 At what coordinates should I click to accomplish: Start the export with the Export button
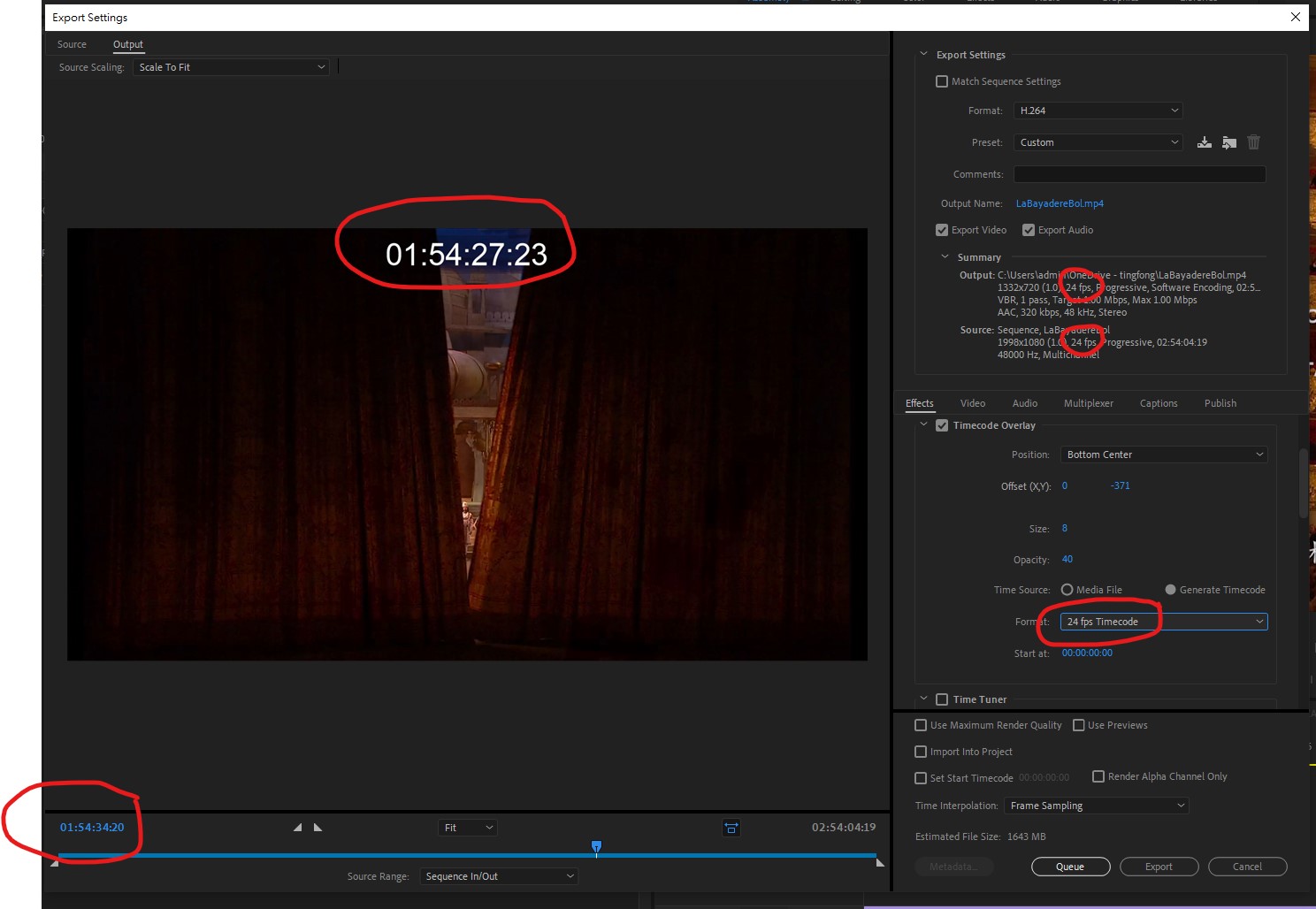point(1159,866)
